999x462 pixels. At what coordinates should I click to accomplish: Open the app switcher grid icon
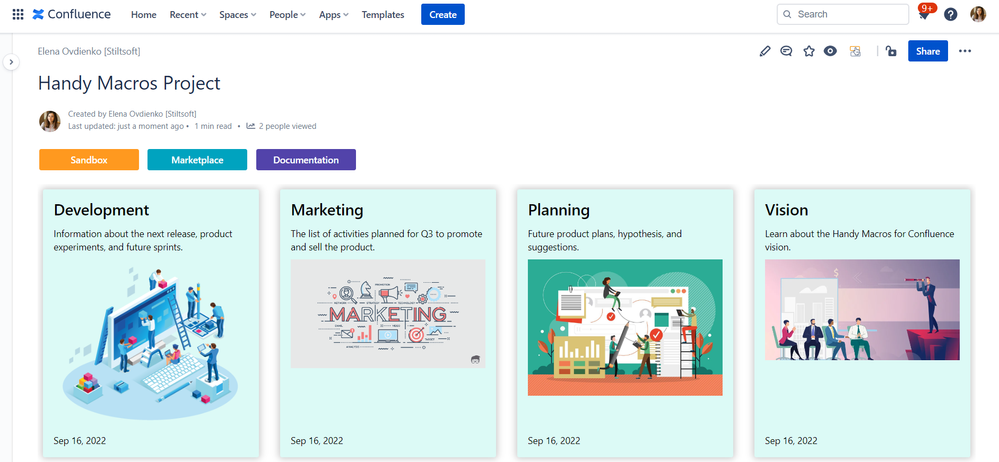point(18,14)
